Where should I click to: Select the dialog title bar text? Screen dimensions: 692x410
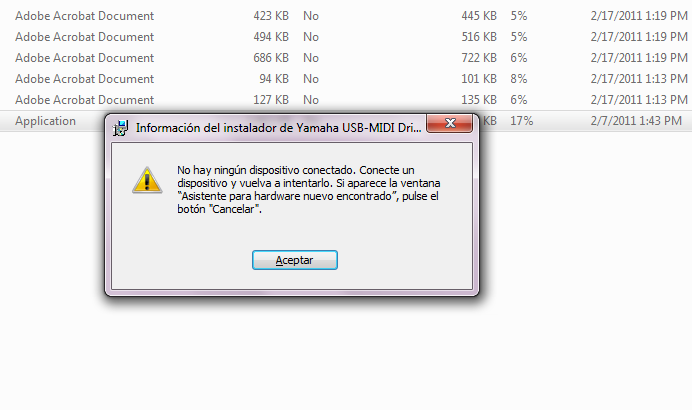coord(278,128)
